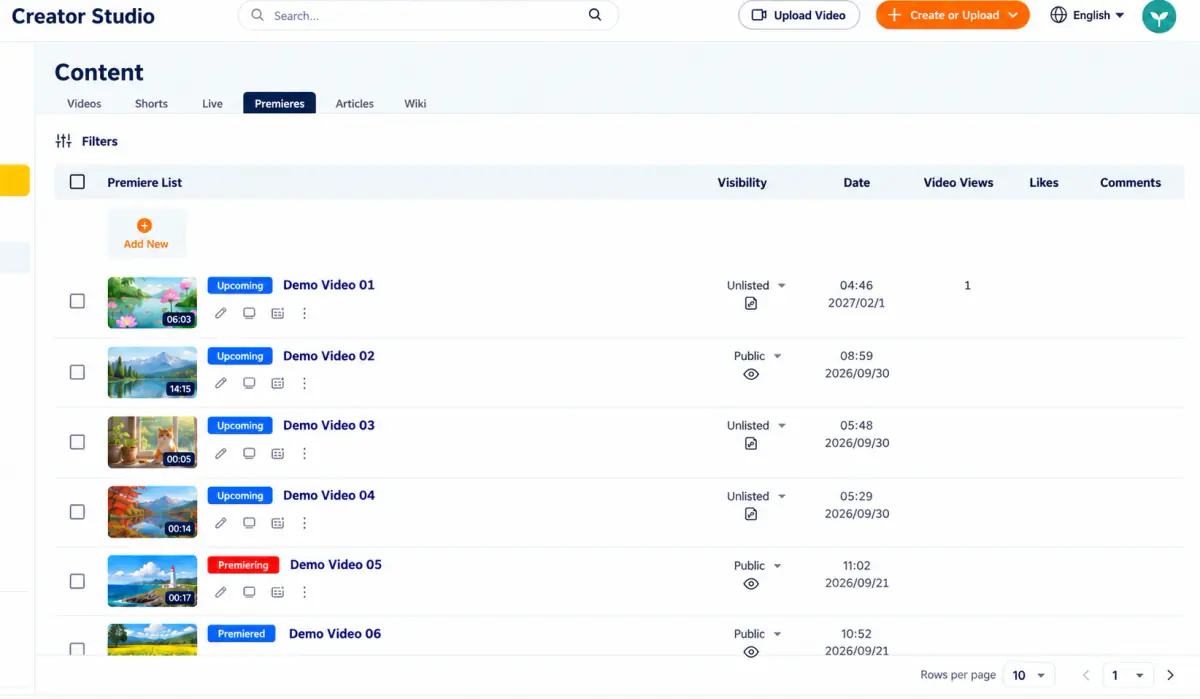Open the Demo Video 05 title link
The width and height of the screenshot is (1200, 699).
(336, 564)
